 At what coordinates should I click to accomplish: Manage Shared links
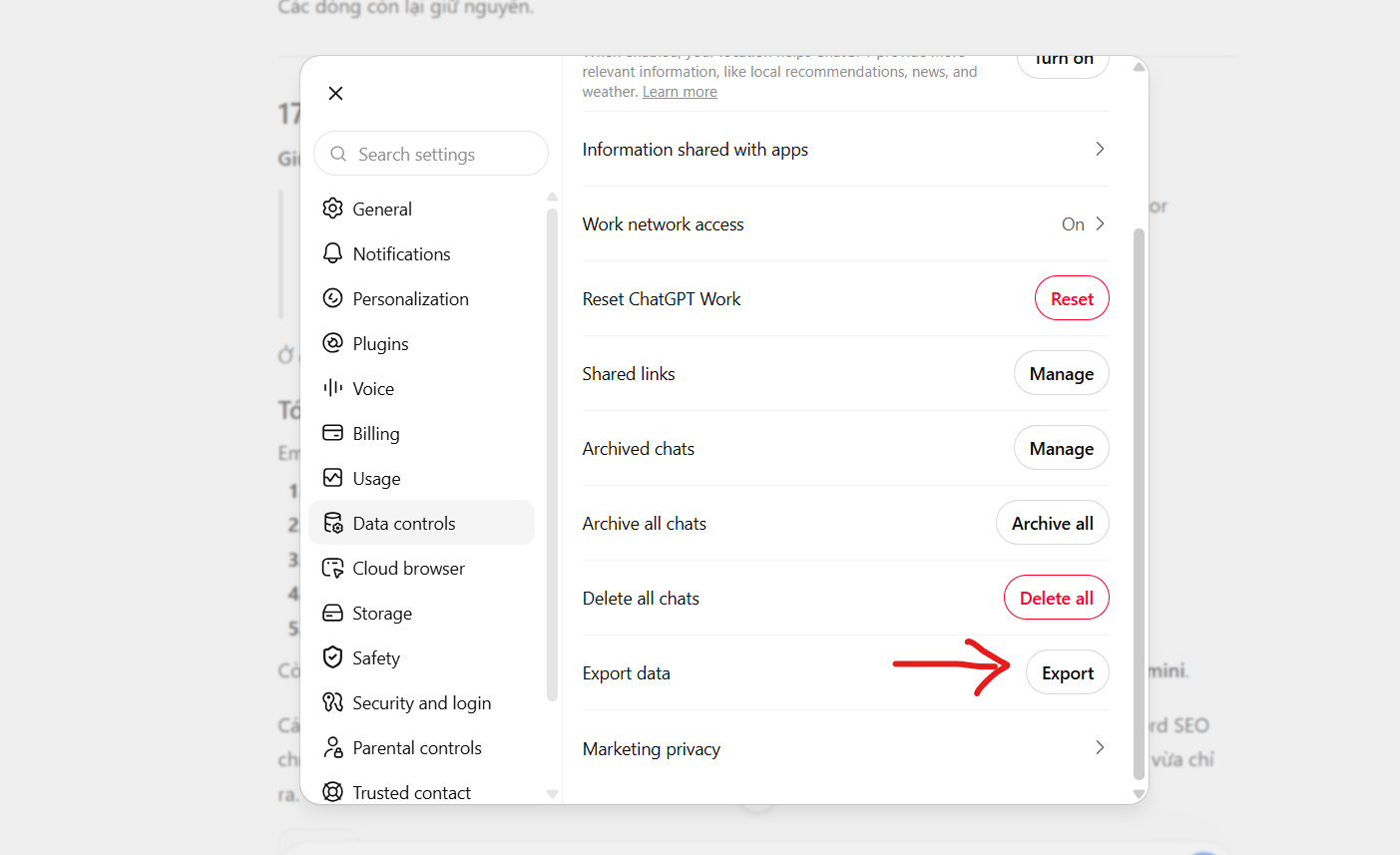pos(1062,373)
